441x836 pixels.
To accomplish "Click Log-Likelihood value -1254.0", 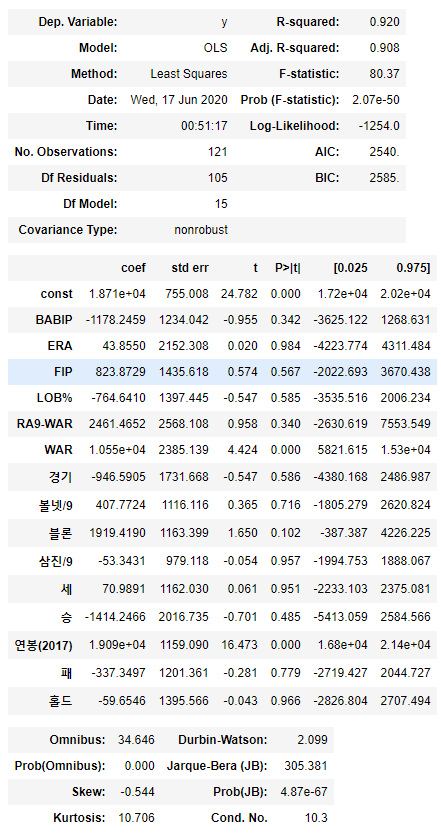I will pyautogui.click(x=379, y=126).
